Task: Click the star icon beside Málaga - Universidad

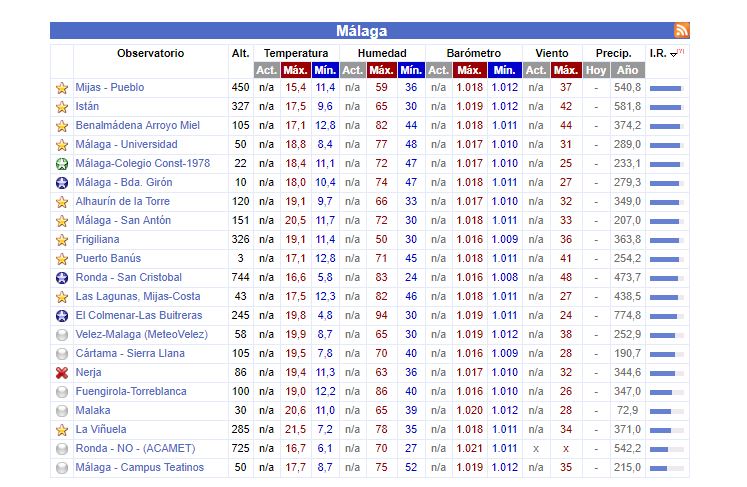Action: (62, 145)
